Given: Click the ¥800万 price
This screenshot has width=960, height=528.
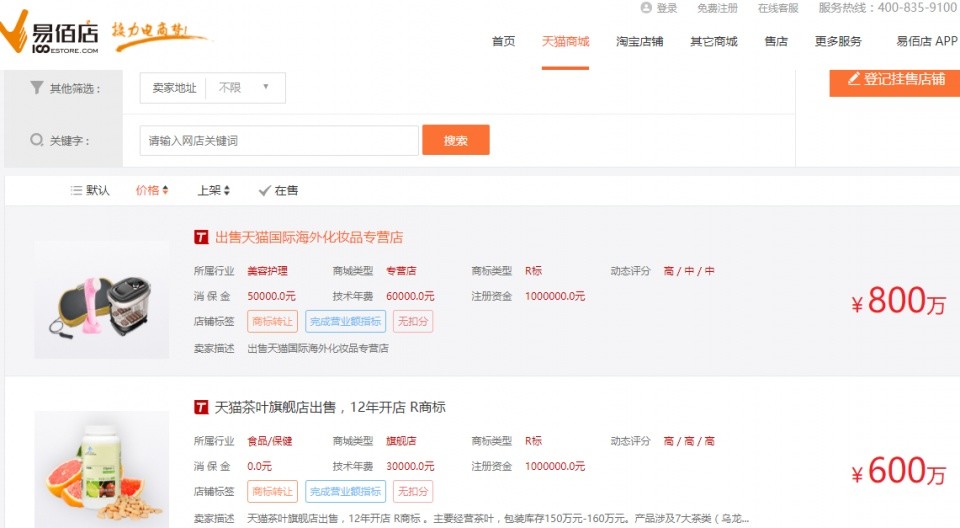Looking at the screenshot, I should 898,300.
